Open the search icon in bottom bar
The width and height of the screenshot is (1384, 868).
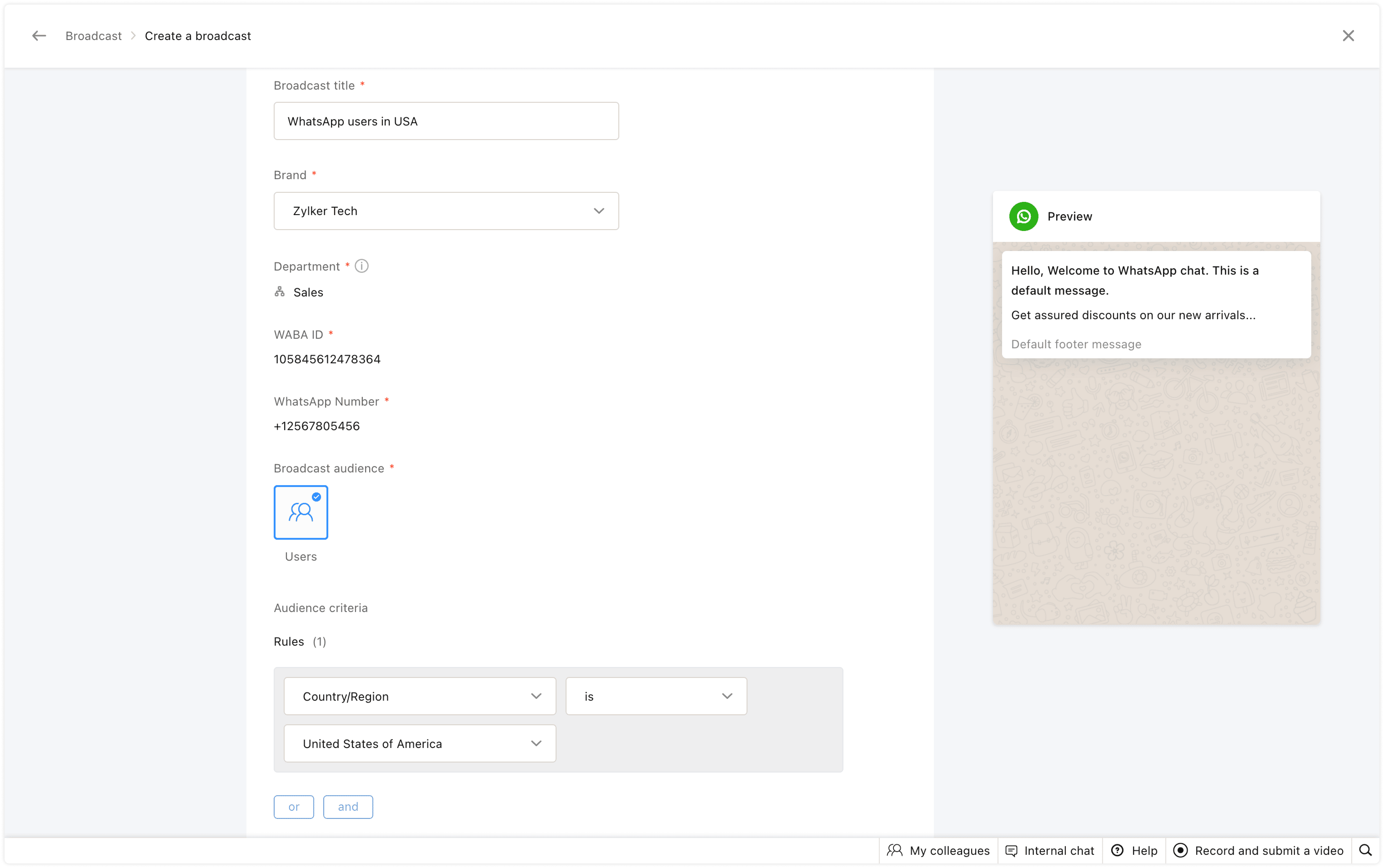tap(1366, 850)
